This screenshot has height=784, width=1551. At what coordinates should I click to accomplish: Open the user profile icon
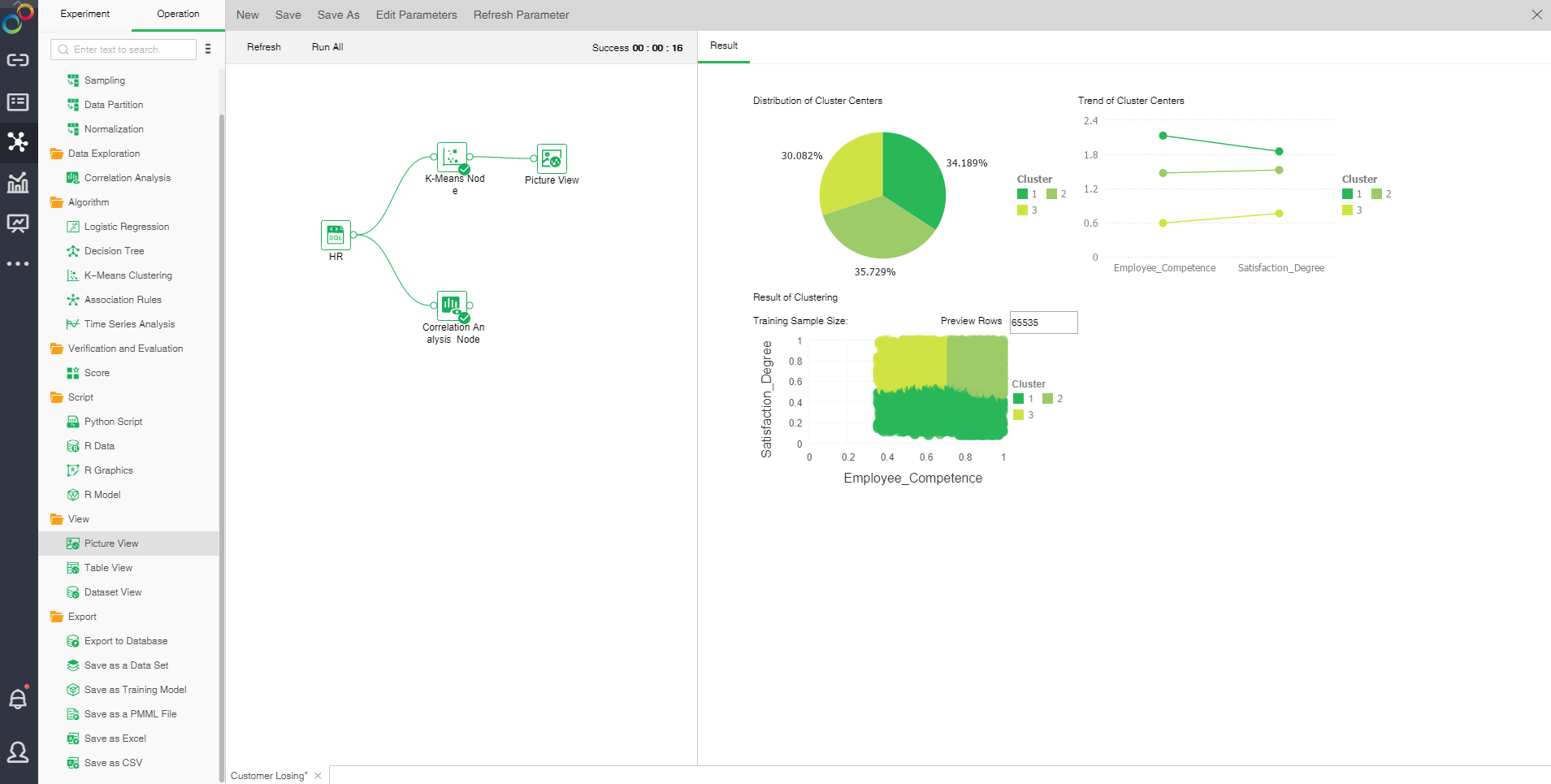point(18,752)
